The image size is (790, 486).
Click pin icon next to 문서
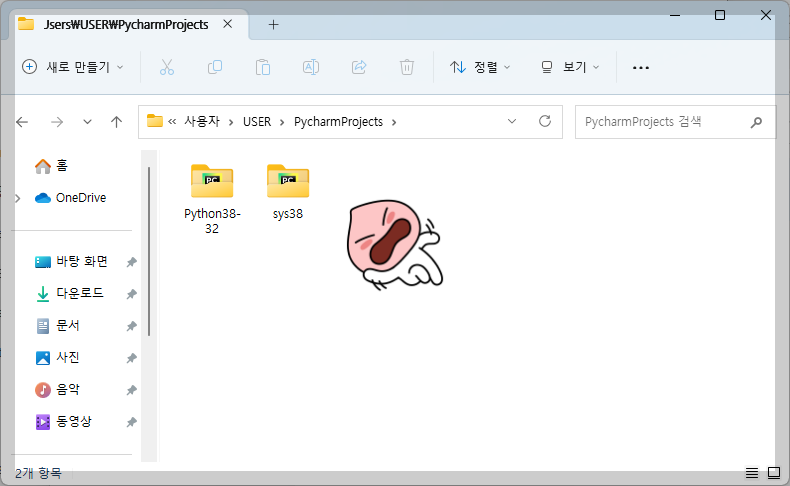pyautogui.click(x=131, y=326)
